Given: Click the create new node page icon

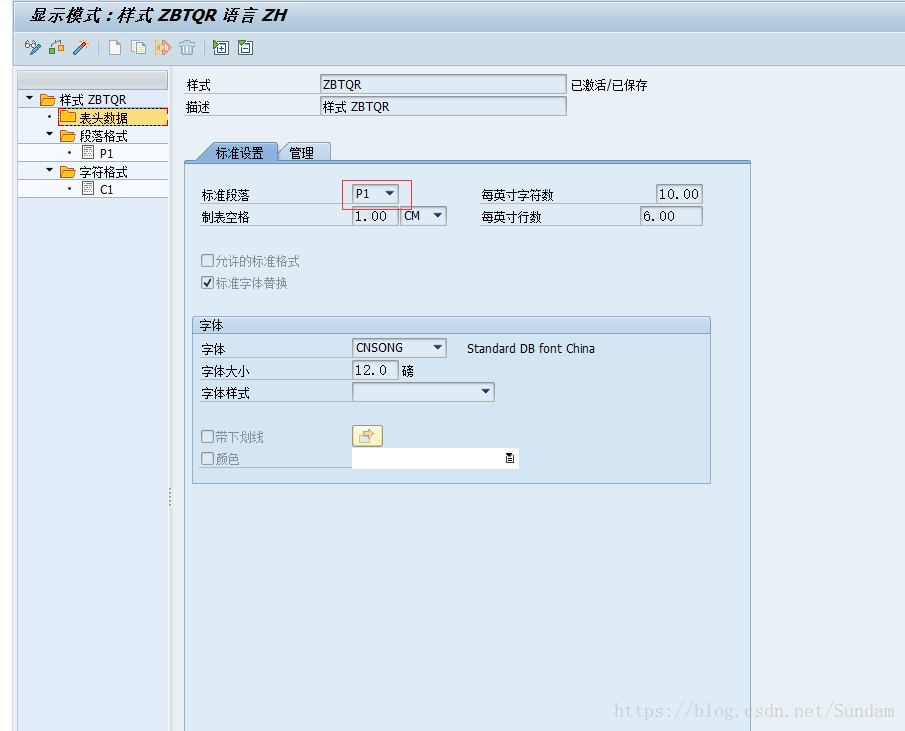Looking at the screenshot, I should [115, 47].
